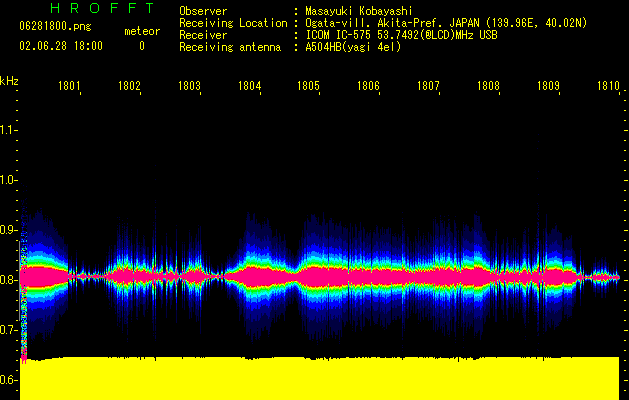Click the 1806 time marker
This screenshot has height=400, width=629.
point(368,86)
